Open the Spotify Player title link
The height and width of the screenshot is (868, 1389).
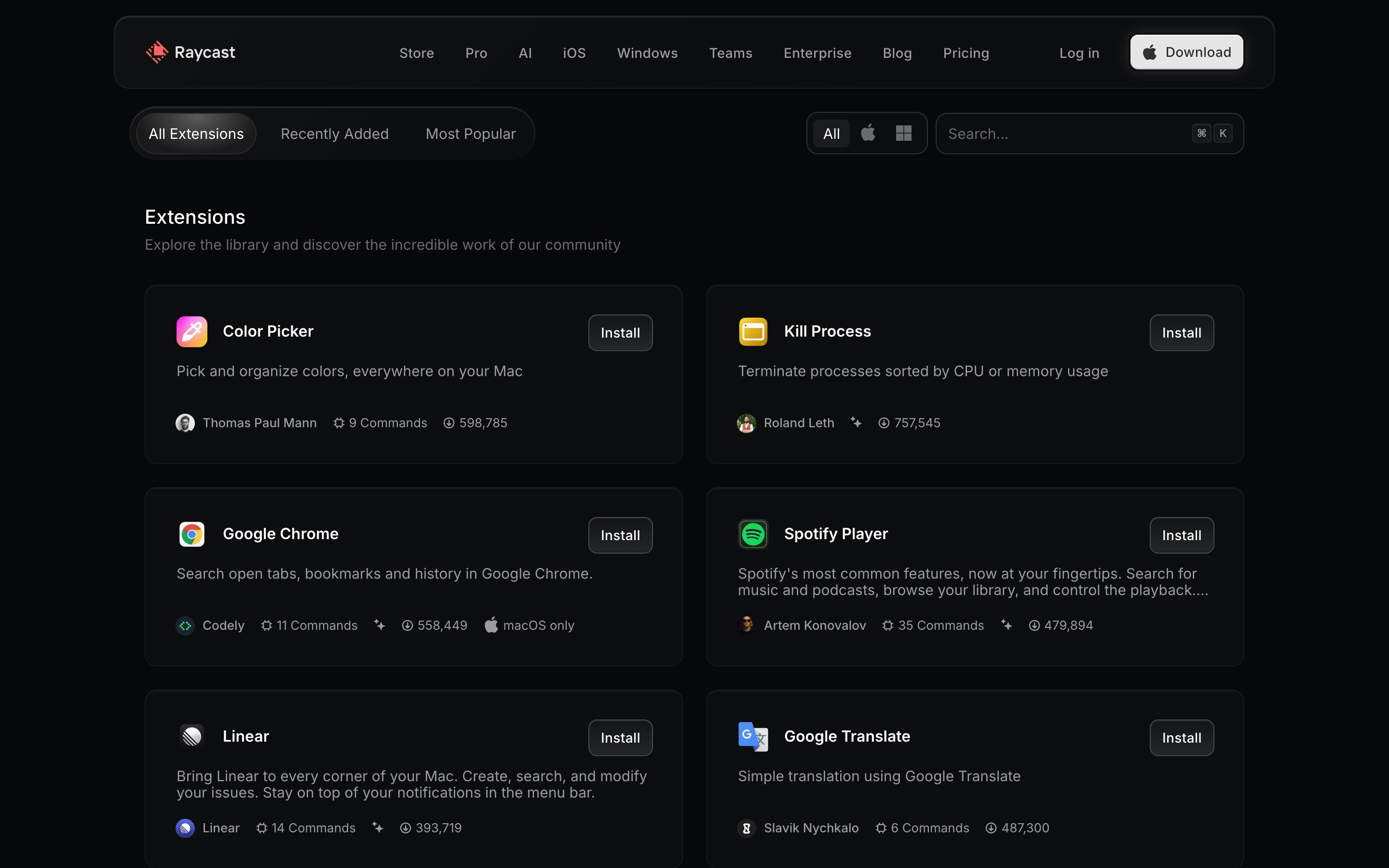point(836,534)
